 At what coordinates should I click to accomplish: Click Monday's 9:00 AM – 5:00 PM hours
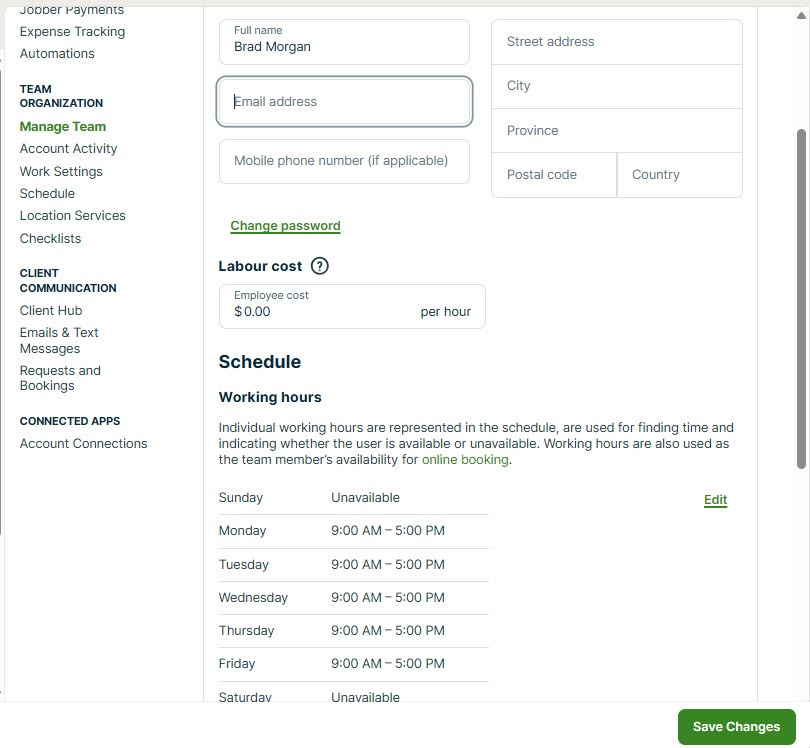(387, 531)
